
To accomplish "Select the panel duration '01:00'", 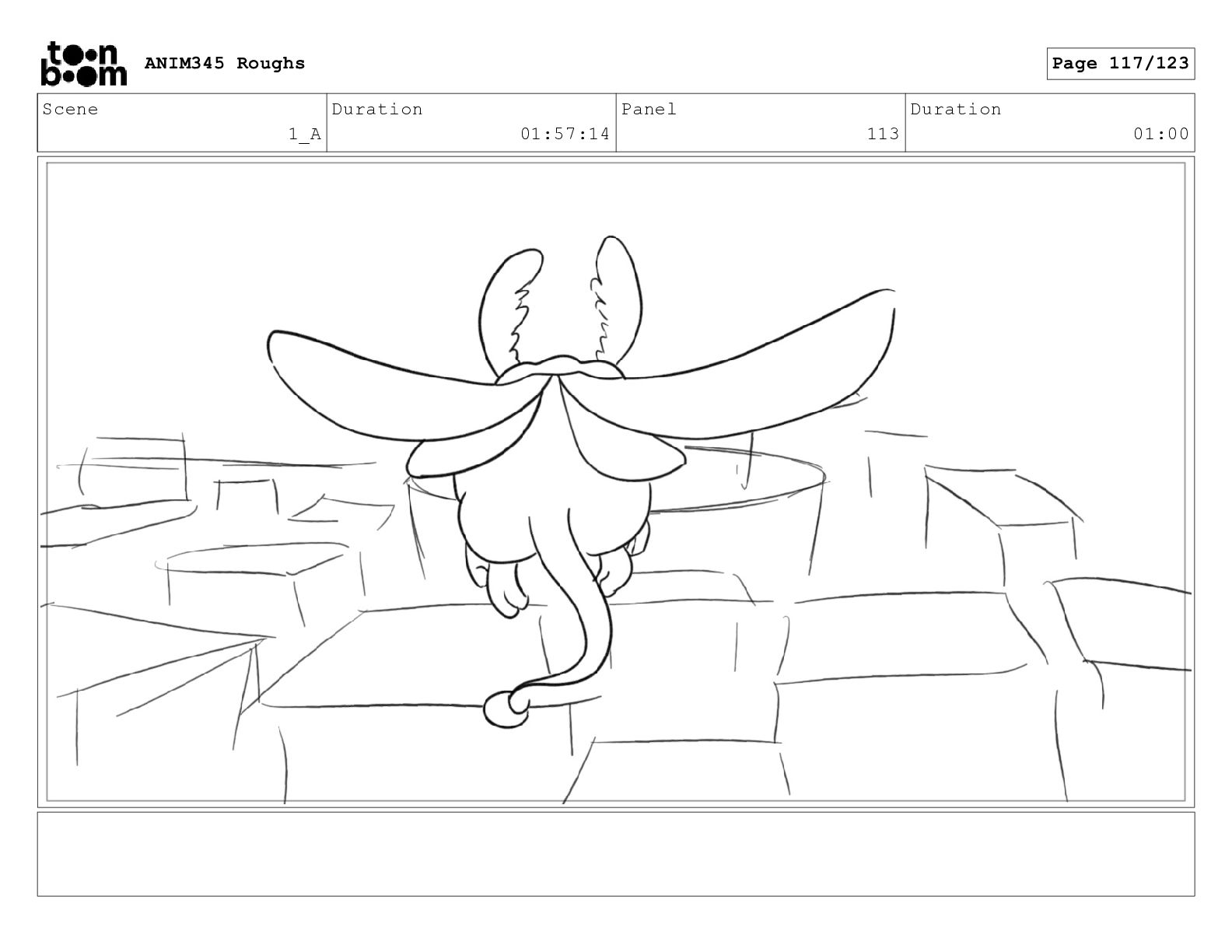I will tap(1161, 134).
